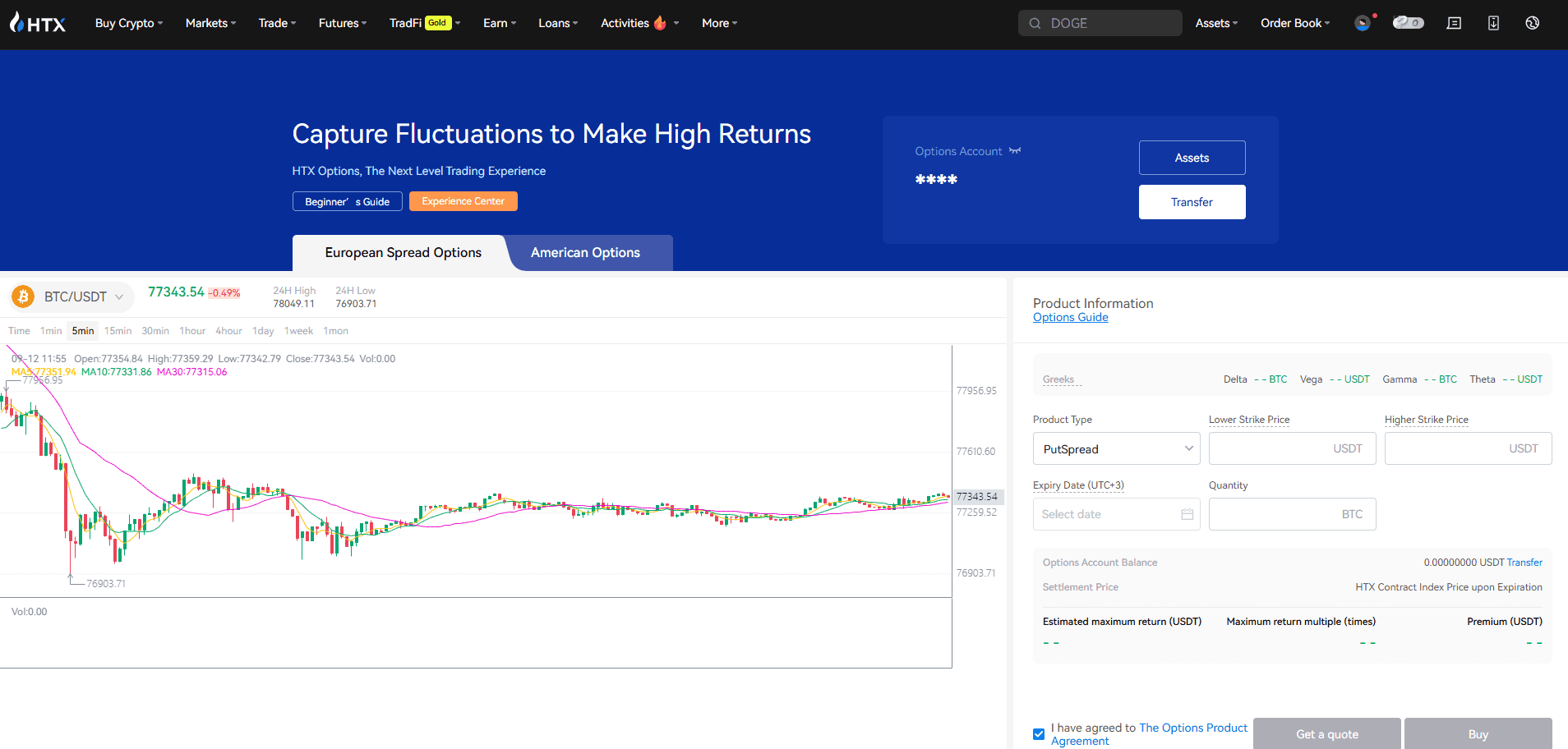Expand the Buy Crypto menu
This screenshot has width=1568, height=749.
[129, 23]
